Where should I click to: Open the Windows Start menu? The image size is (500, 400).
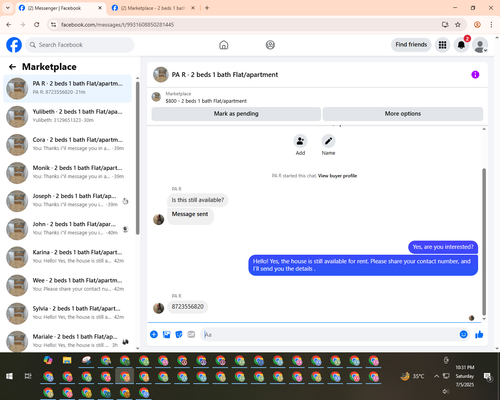tap(9, 376)
